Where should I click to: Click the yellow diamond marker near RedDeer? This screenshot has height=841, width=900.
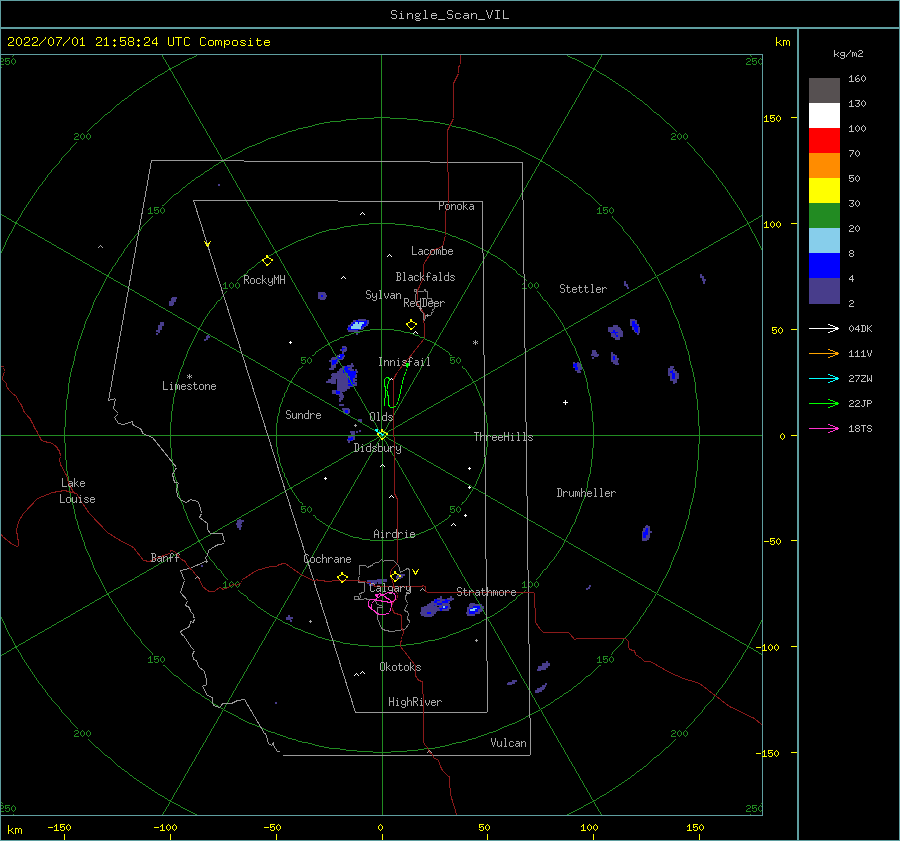pyautogui.click(x=412, y=325)
